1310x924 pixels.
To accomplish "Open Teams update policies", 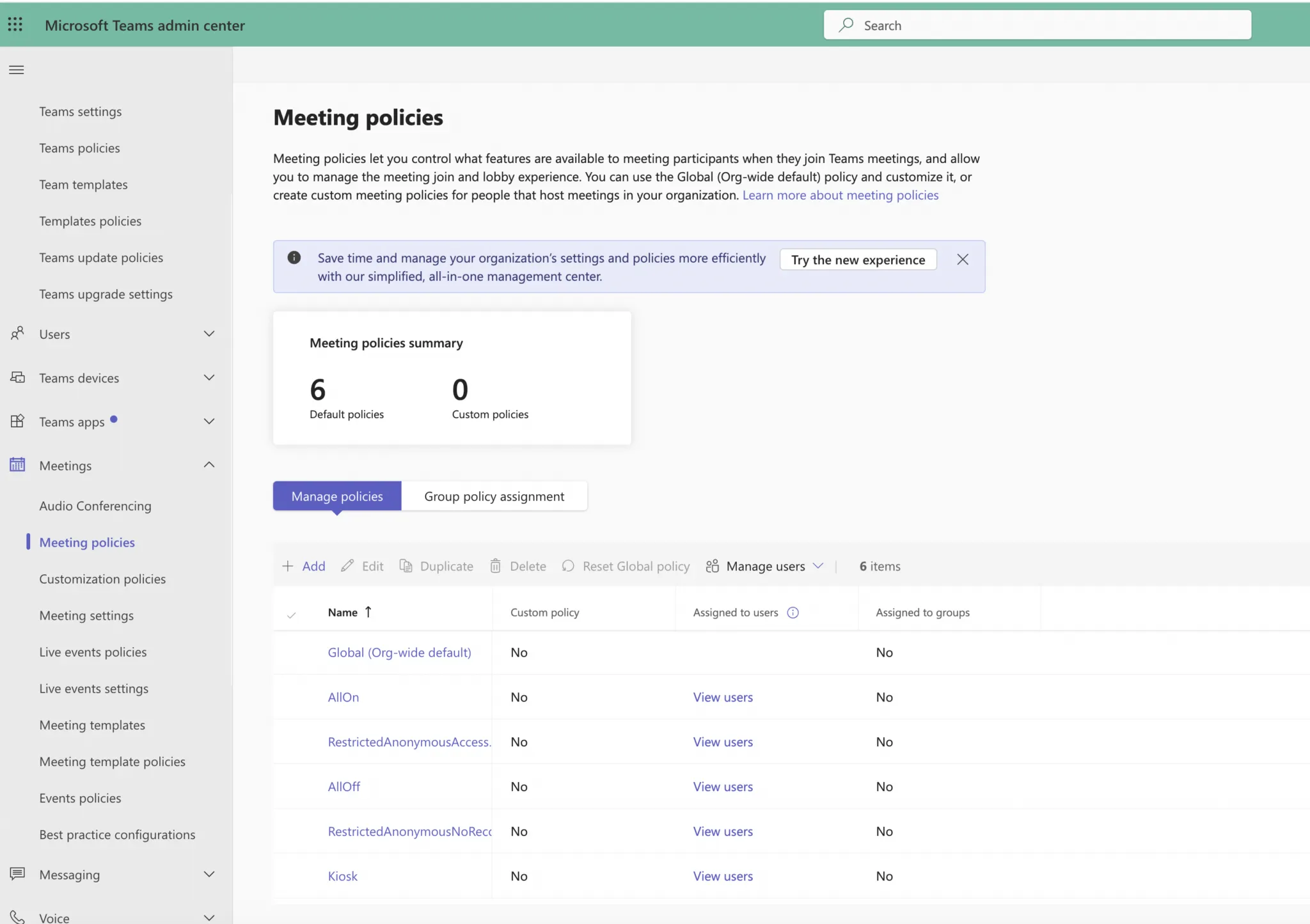I will [x=101, y=257].
